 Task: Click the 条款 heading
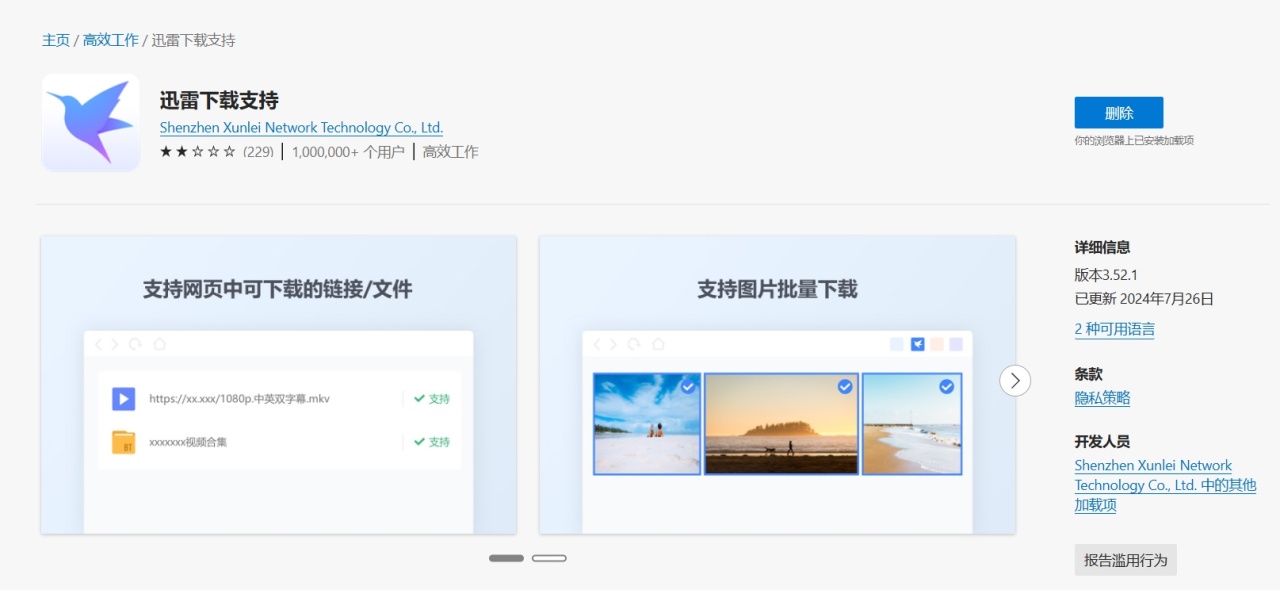[1088, 374]
